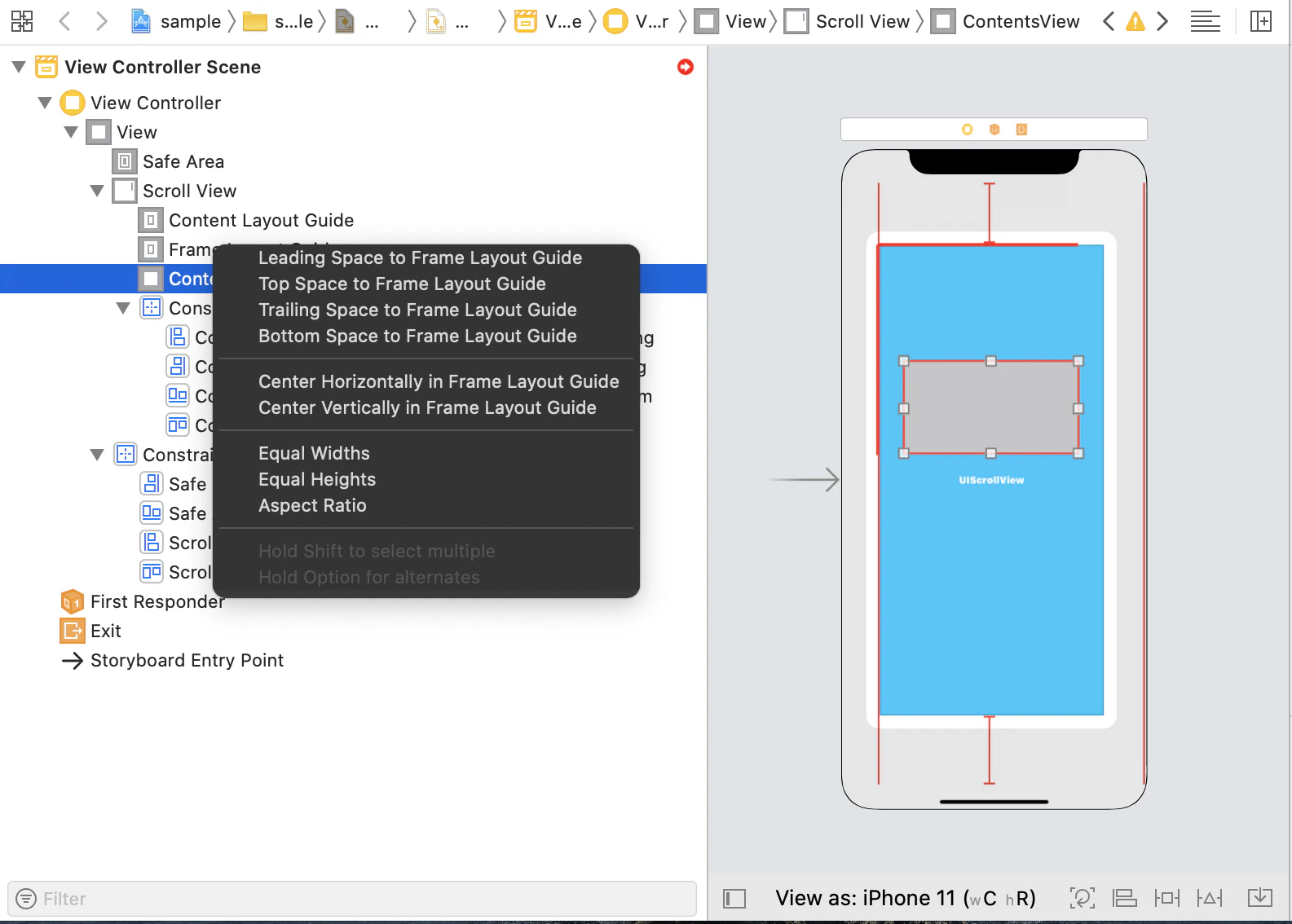Open the related items grid menu

pos(22,21)
